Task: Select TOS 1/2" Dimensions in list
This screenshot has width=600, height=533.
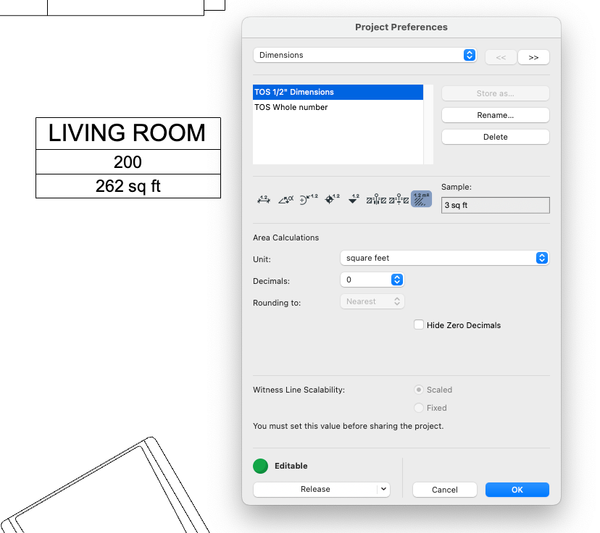Action: click(338, 92)
